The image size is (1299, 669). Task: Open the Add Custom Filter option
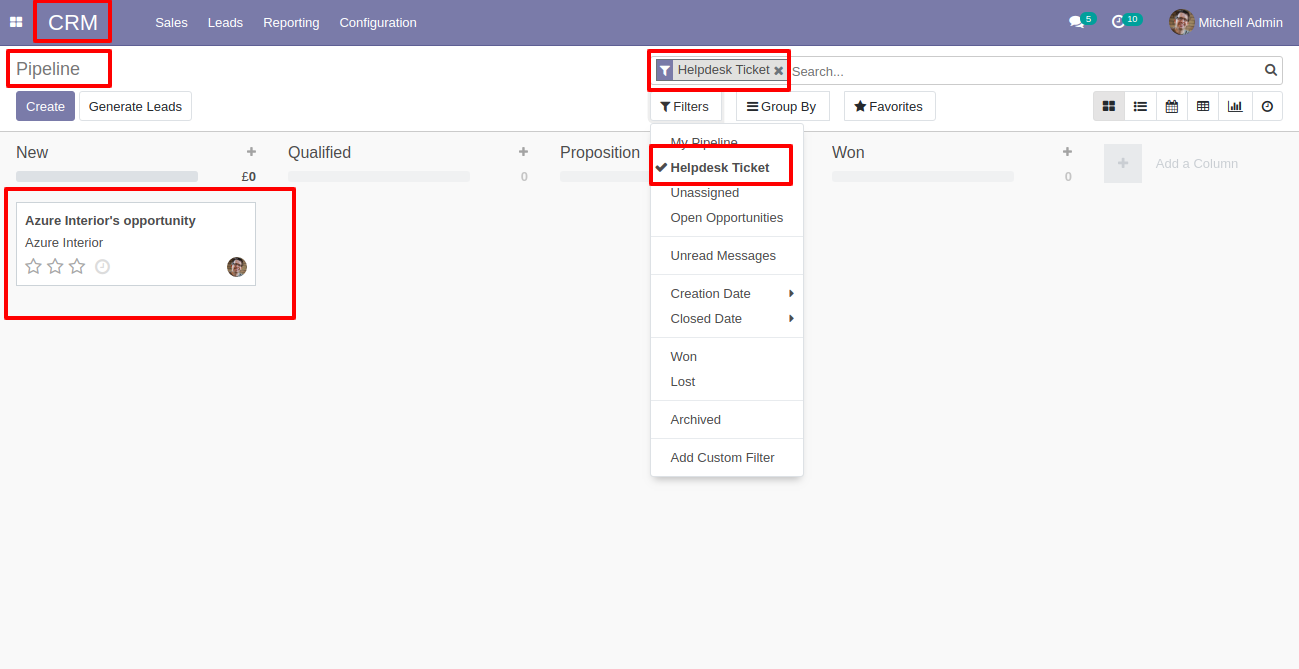(x=727, y=457)
